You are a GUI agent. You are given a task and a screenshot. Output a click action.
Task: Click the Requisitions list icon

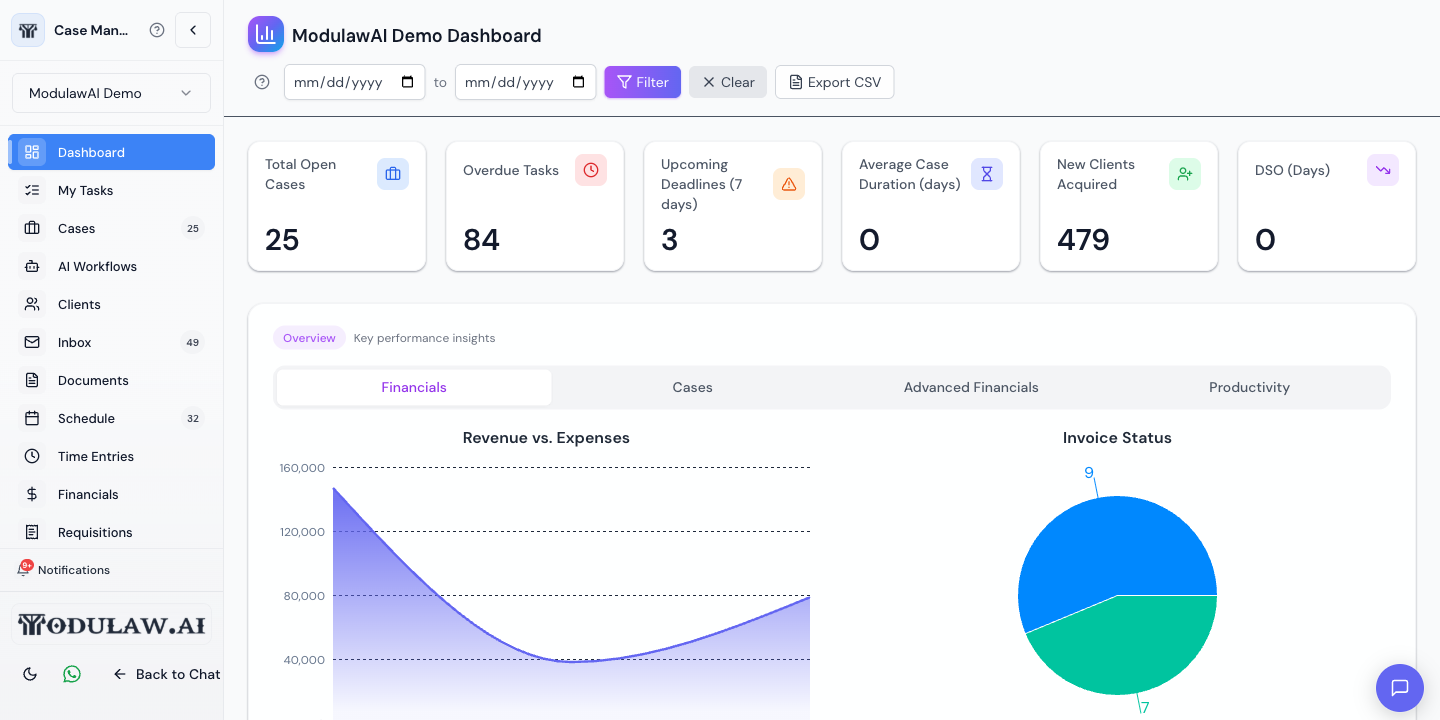tap(32, 532)
